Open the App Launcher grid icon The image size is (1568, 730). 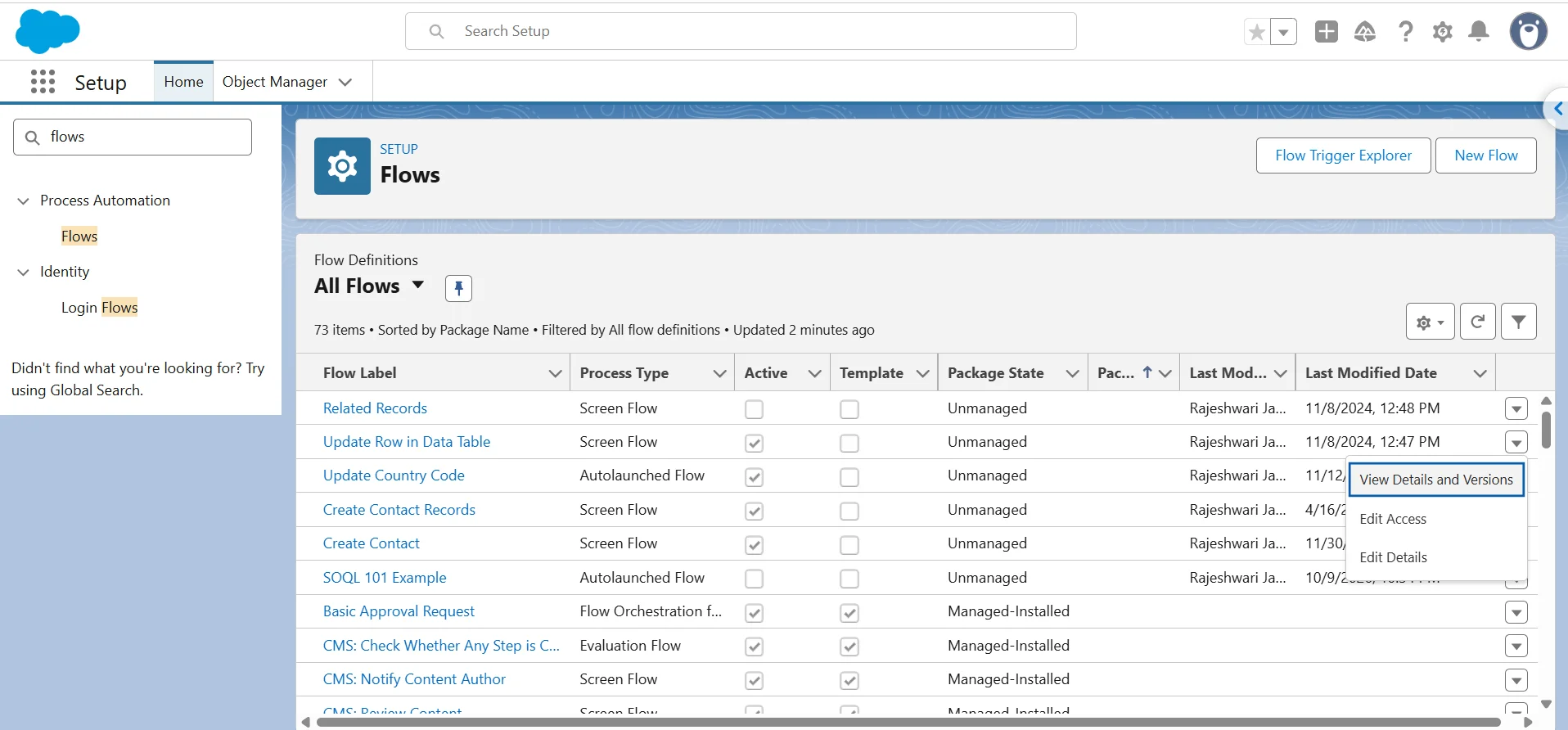pos(43,82)
